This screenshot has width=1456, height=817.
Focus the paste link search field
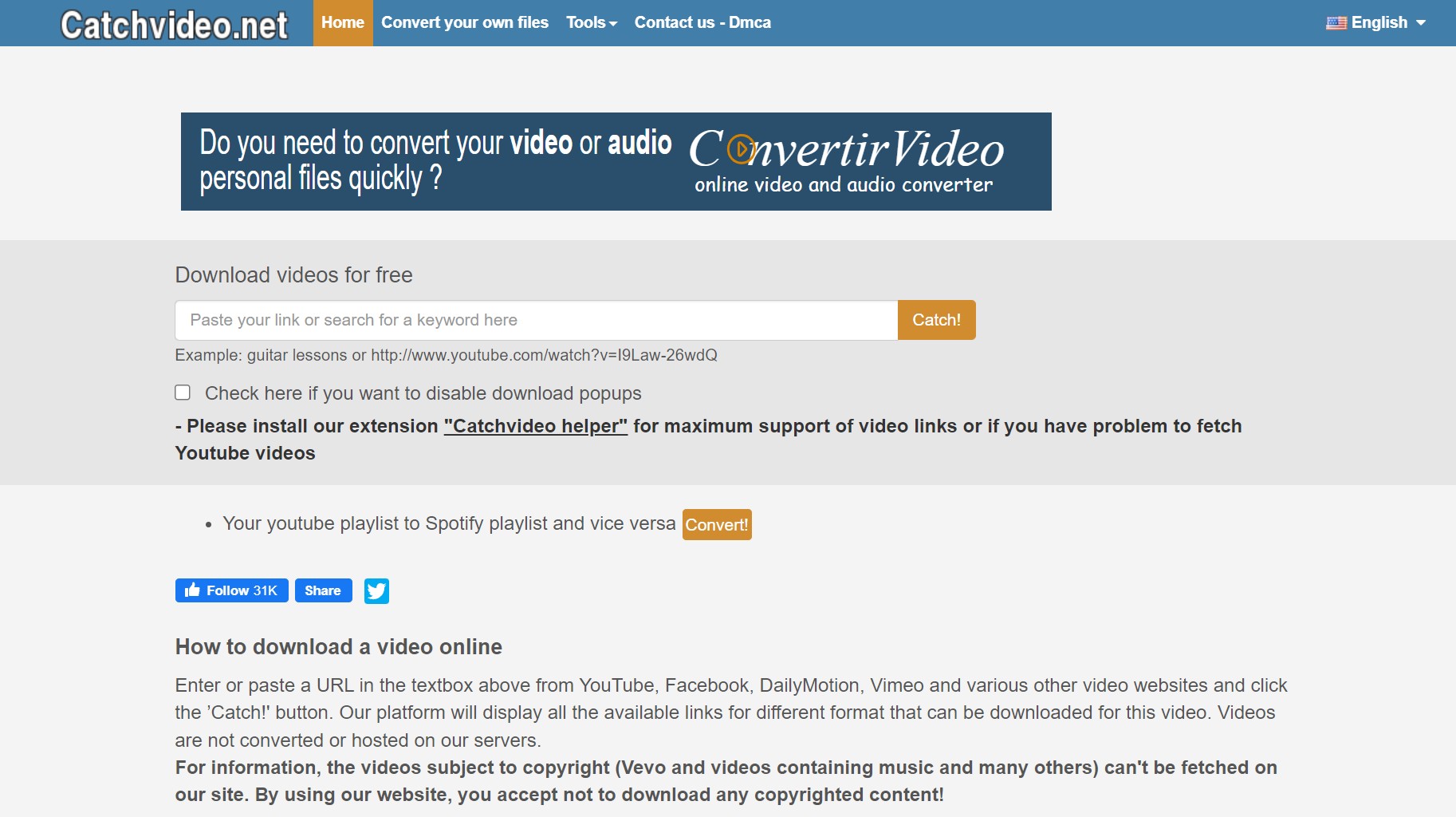coord(536,320)
